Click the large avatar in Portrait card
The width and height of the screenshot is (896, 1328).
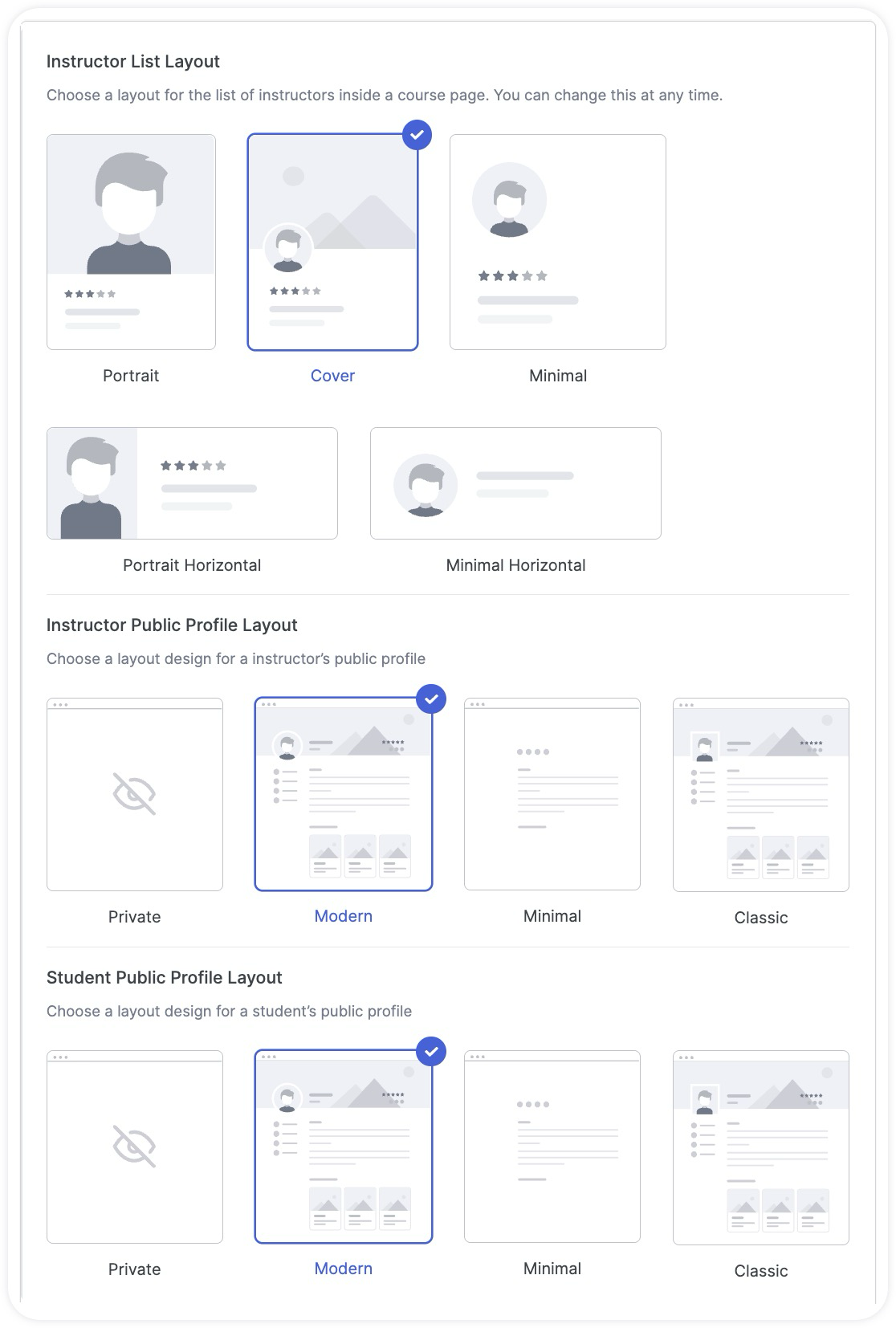pos(129,213)
